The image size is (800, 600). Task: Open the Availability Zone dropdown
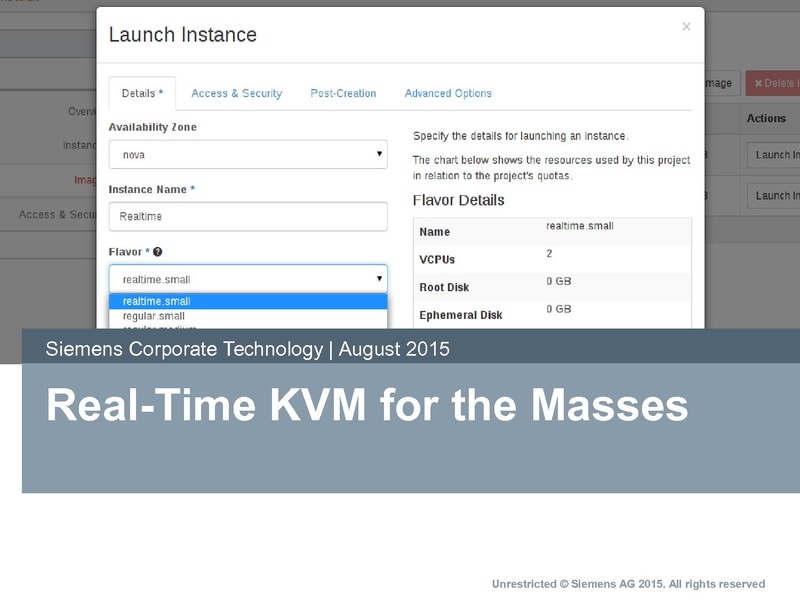[x=248, y=154]
